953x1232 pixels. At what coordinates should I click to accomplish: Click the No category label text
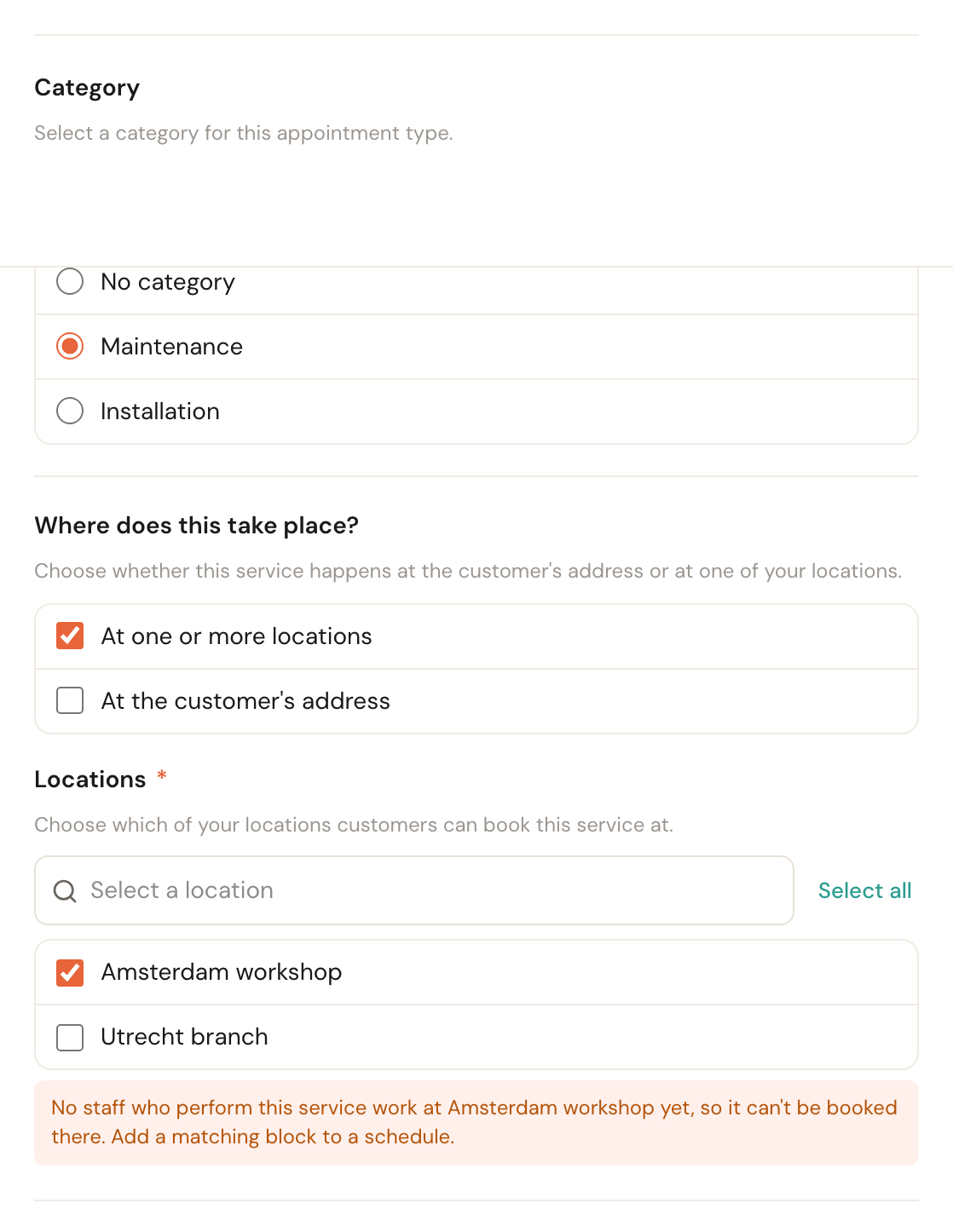coord(168,282)
